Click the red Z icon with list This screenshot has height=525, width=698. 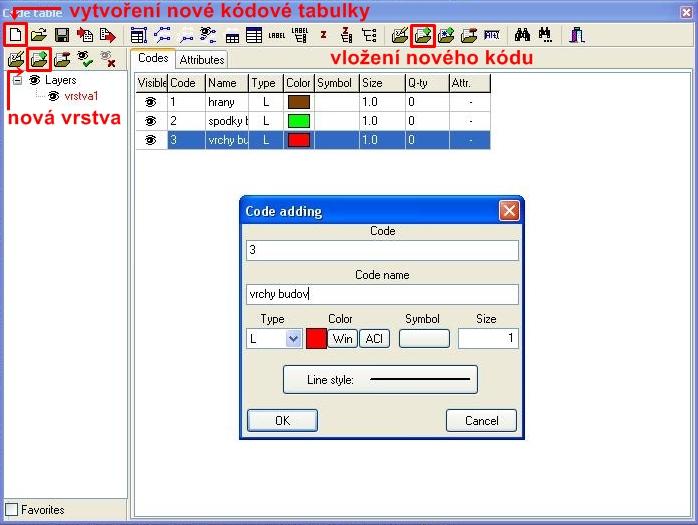click(x=346, y=35)
